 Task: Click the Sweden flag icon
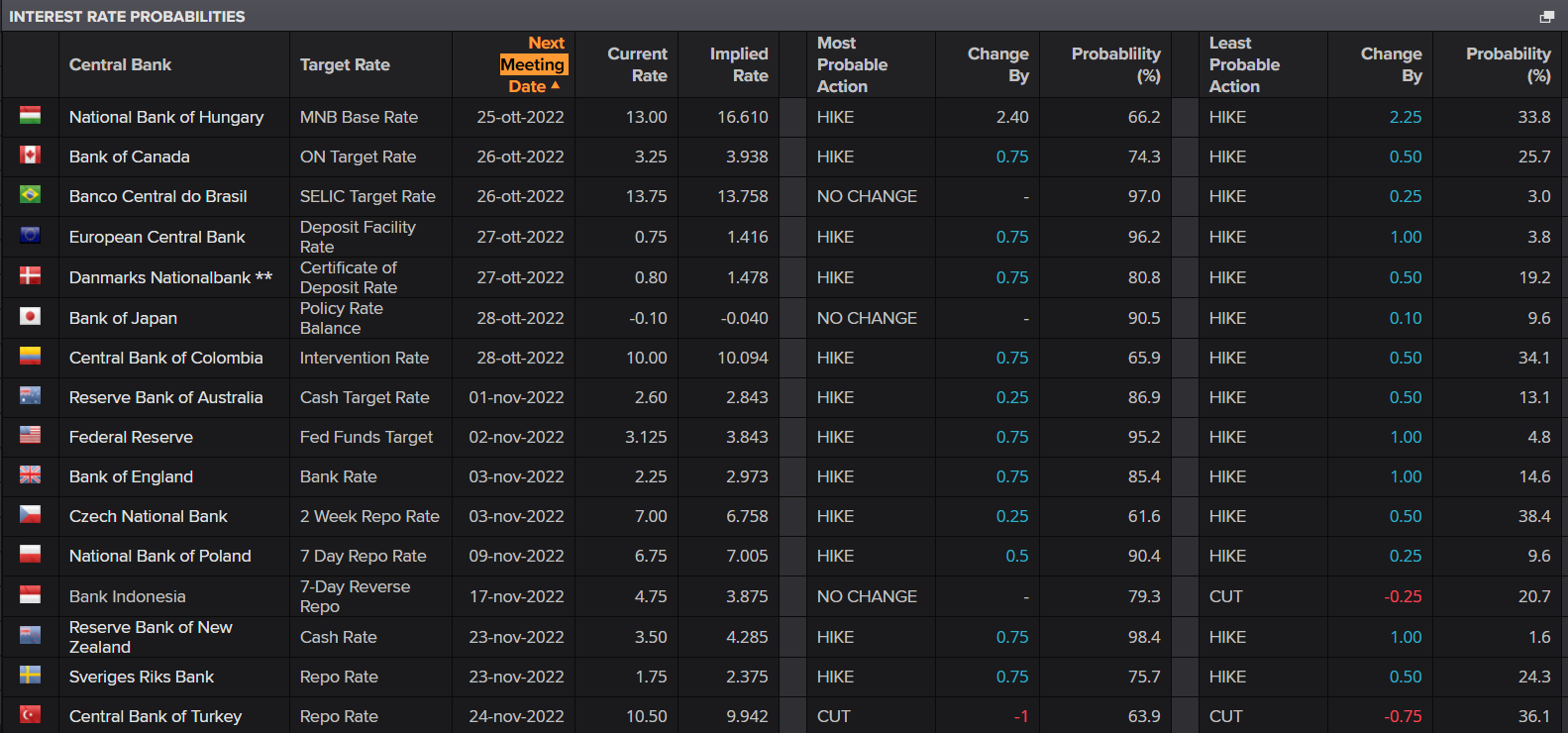31,676
